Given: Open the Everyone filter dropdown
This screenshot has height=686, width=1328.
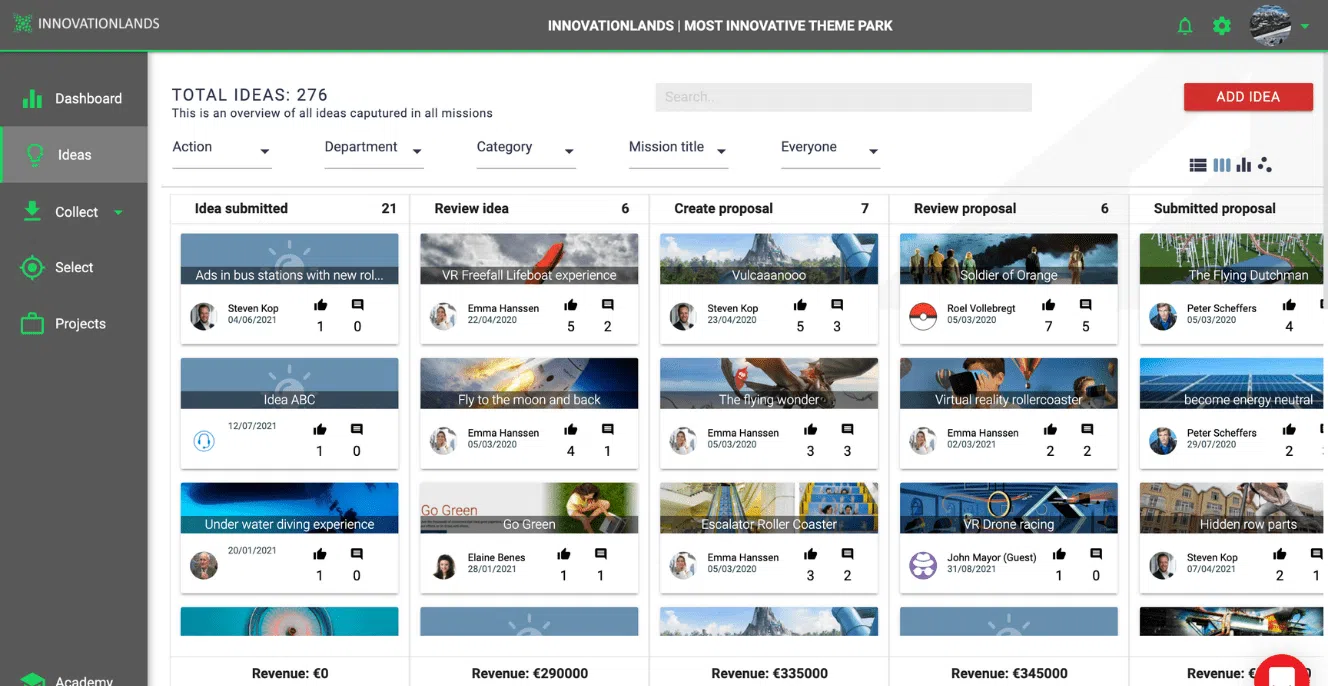Looking at the screenshot, I should (x=830, y=149).
